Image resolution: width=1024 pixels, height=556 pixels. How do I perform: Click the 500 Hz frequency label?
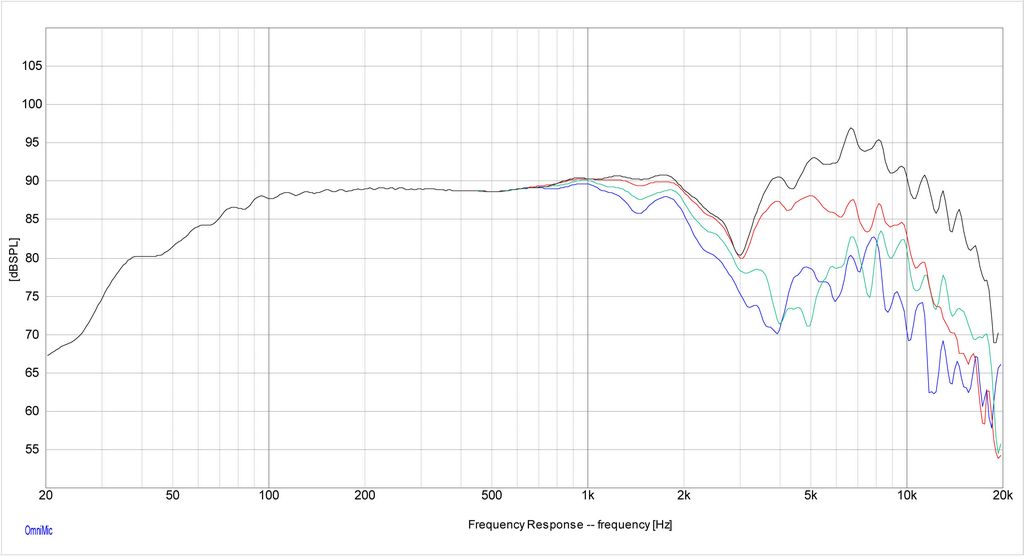point(492,495)
